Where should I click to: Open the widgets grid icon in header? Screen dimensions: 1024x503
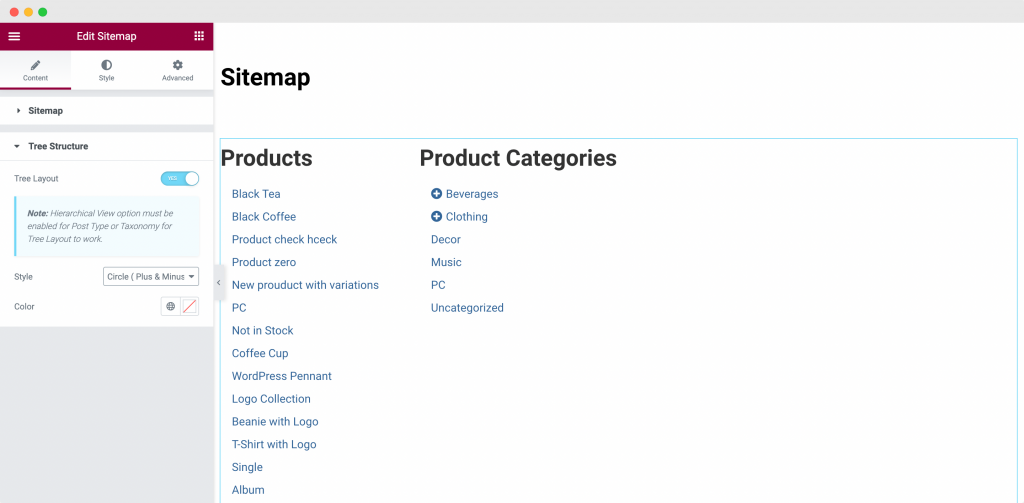(199, 36)
